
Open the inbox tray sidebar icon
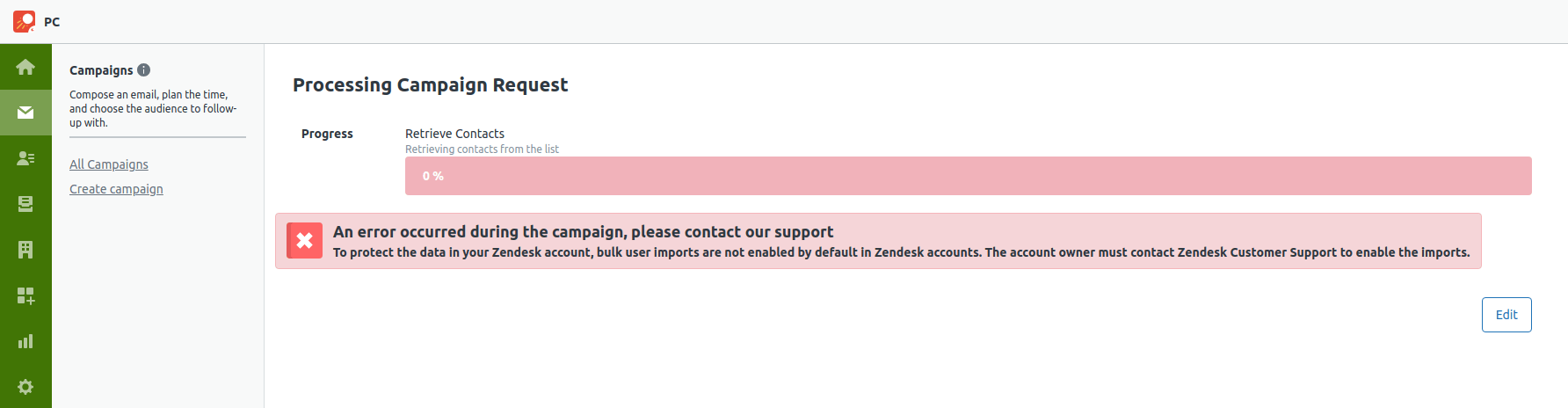pyautogui.click(x=25, y=204)
